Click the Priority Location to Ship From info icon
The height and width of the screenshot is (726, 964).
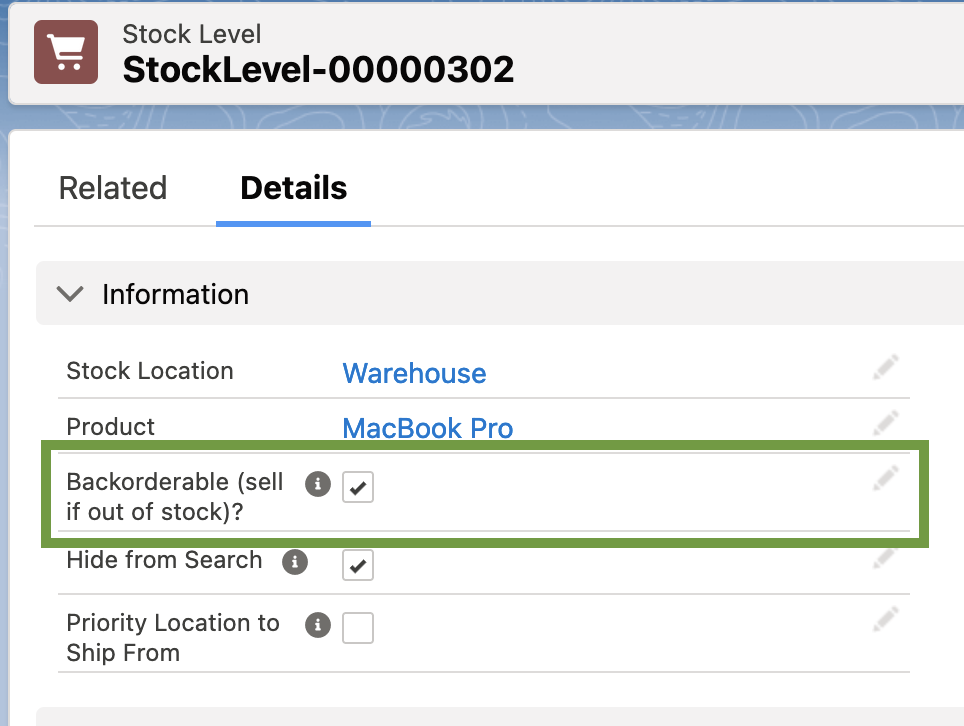317,625
